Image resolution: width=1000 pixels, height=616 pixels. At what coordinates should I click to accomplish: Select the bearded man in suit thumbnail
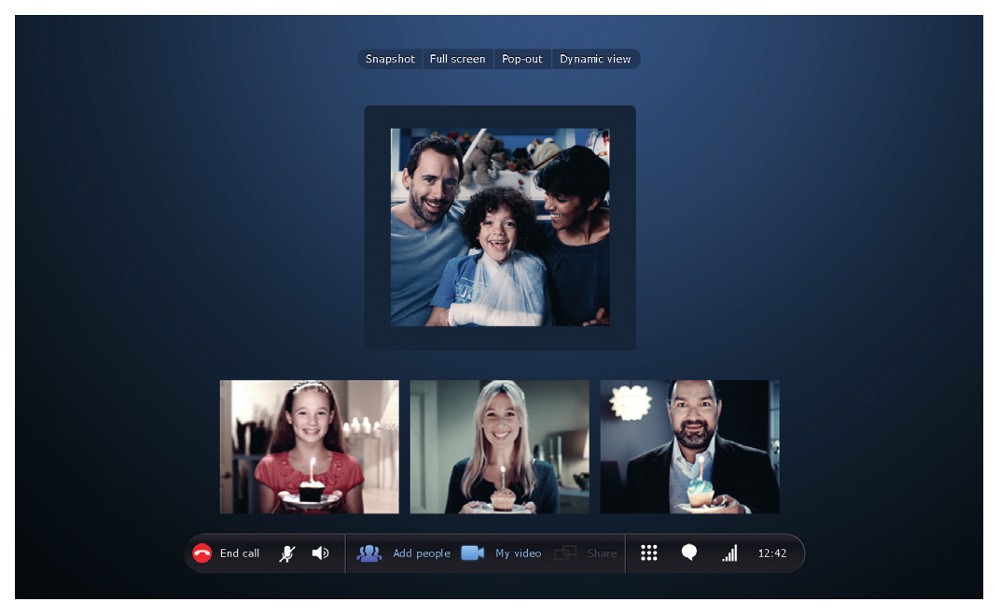tap(689, 446)
